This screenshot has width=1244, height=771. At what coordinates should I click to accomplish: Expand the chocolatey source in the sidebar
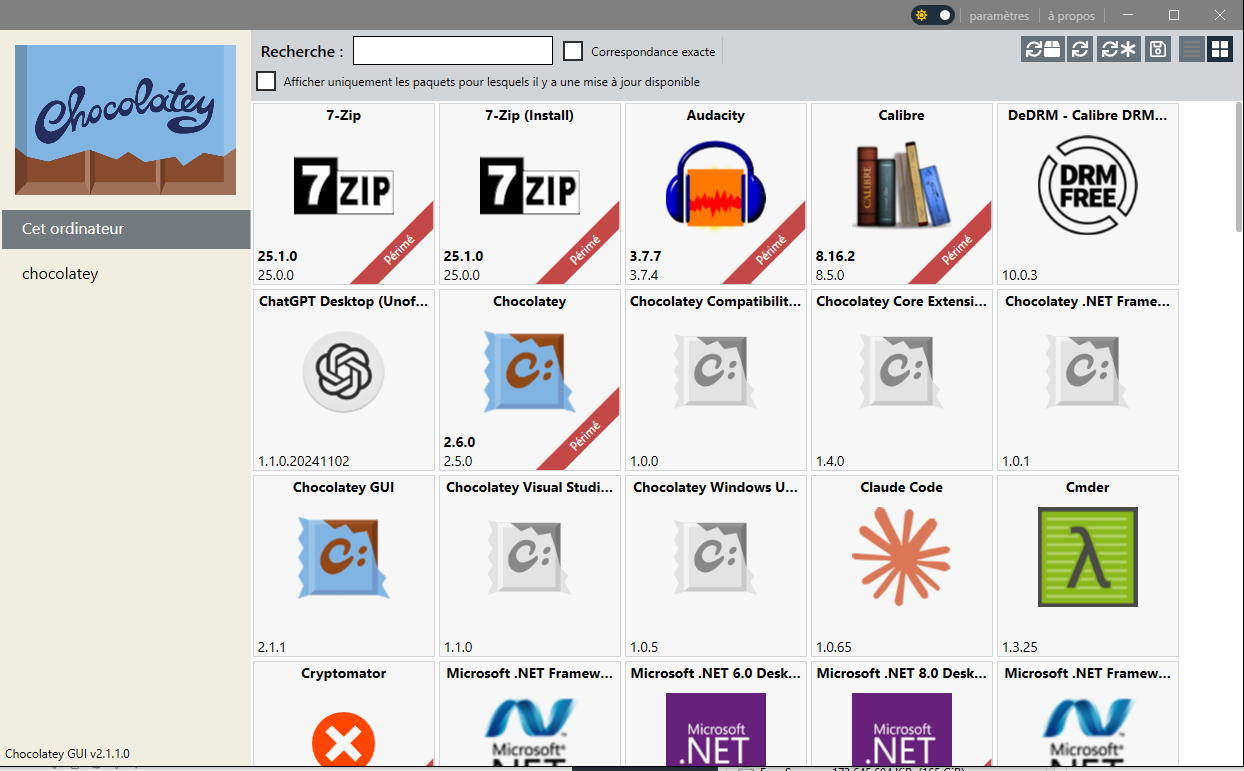click(57, 273)
